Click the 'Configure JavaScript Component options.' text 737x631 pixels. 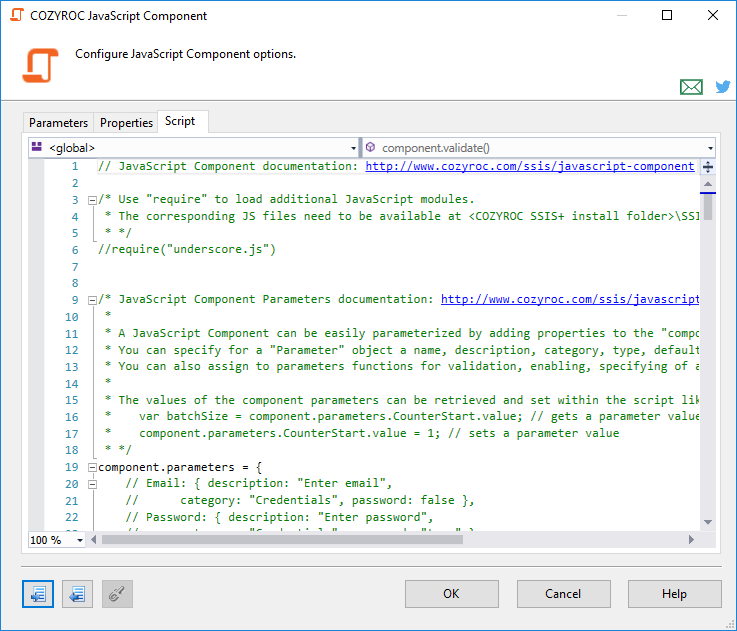pyautogui.click(x=186, y=54)
